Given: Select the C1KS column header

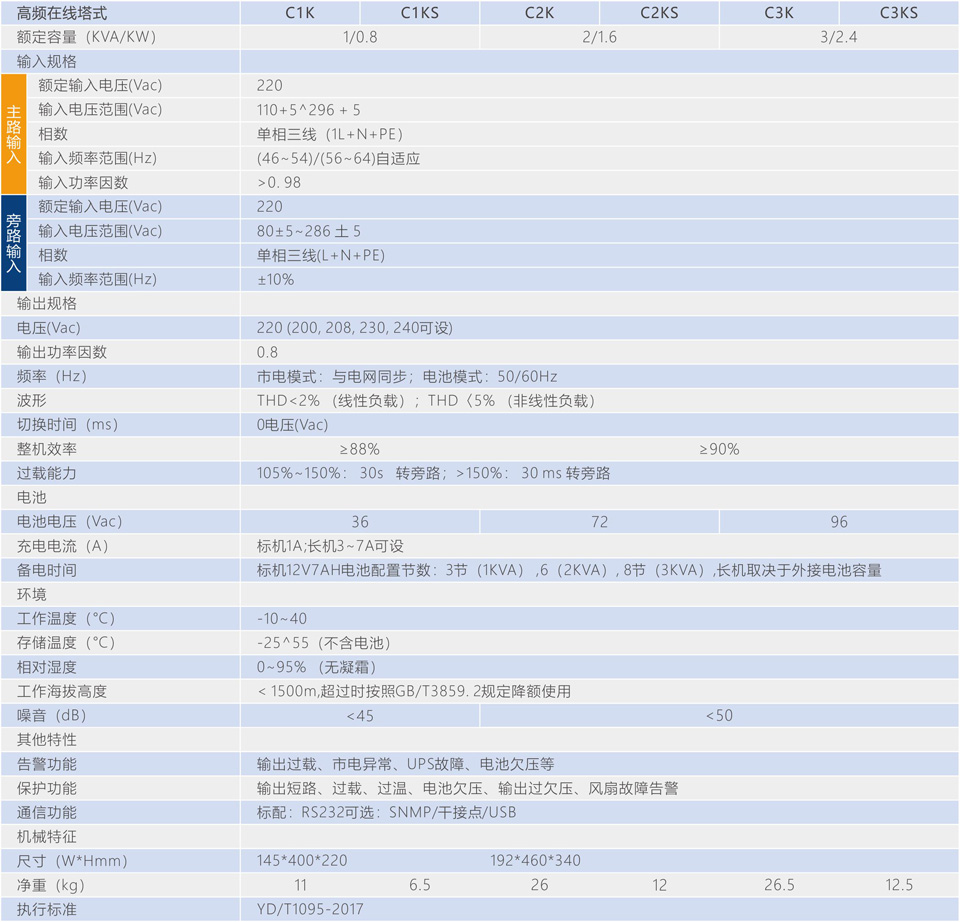Looking at the screenshot, I should click(x=419, y=13).
